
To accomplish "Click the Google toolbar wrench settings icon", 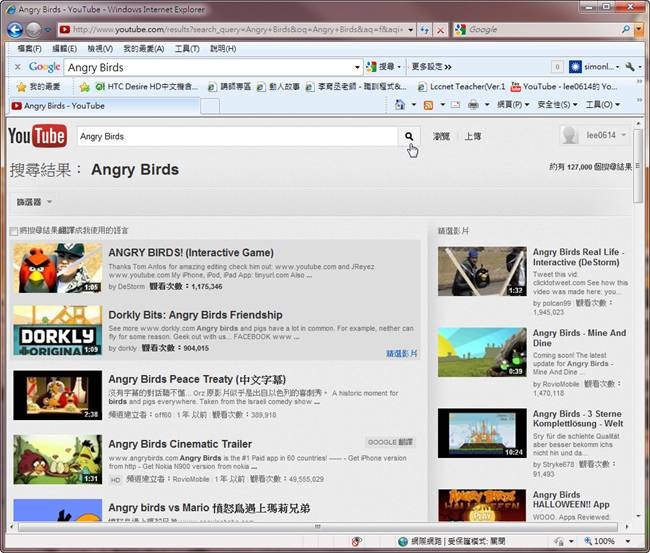I will (630, 67).
